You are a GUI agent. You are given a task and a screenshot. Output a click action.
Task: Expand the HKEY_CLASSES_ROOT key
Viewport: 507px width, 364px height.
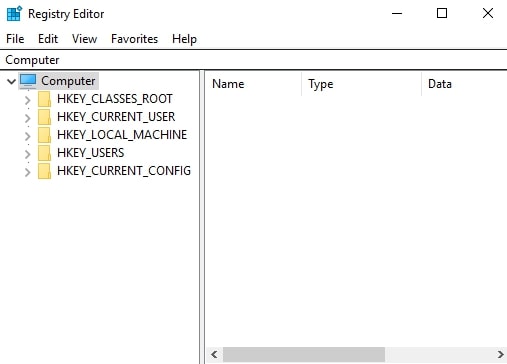coord(28,100)
